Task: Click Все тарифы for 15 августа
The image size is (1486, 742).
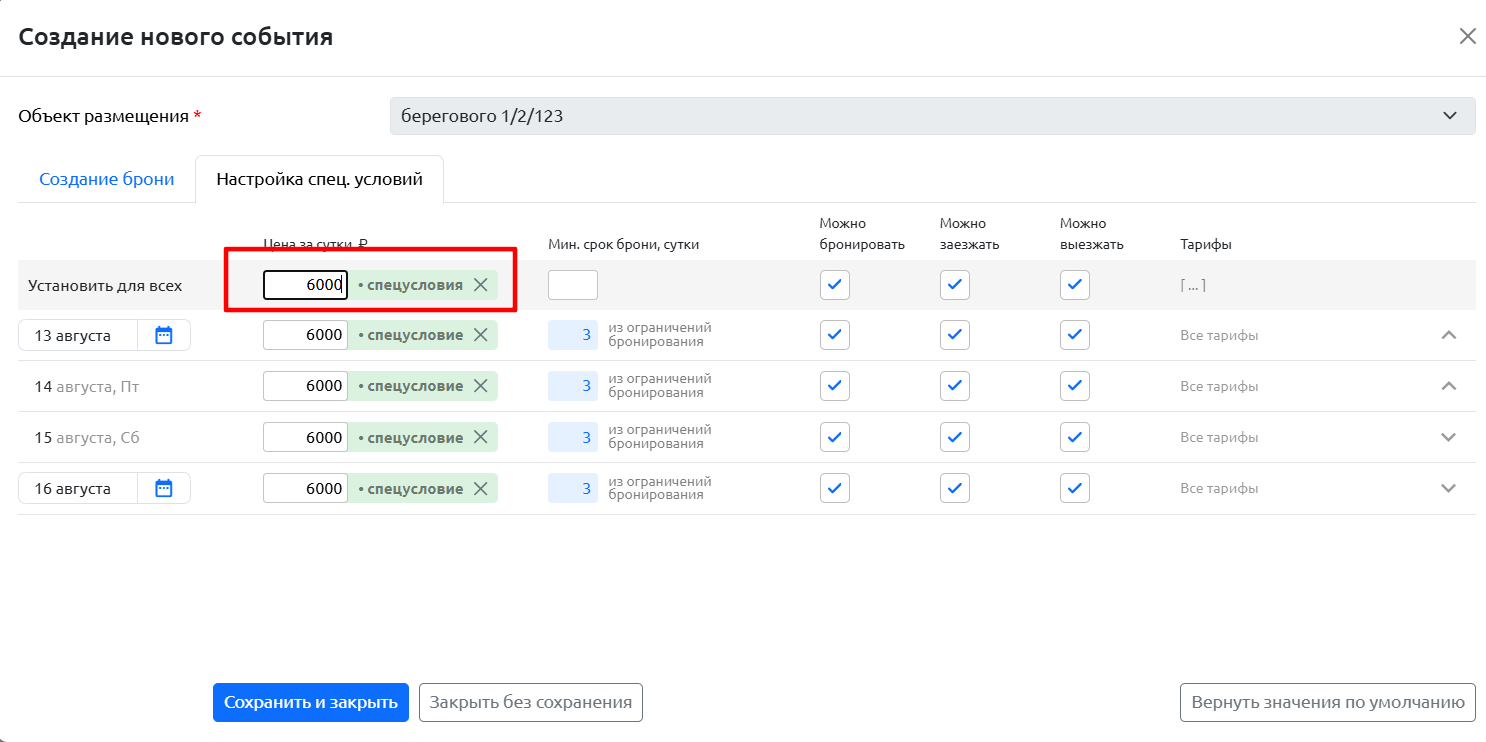Action: [x=1219, y=437]
